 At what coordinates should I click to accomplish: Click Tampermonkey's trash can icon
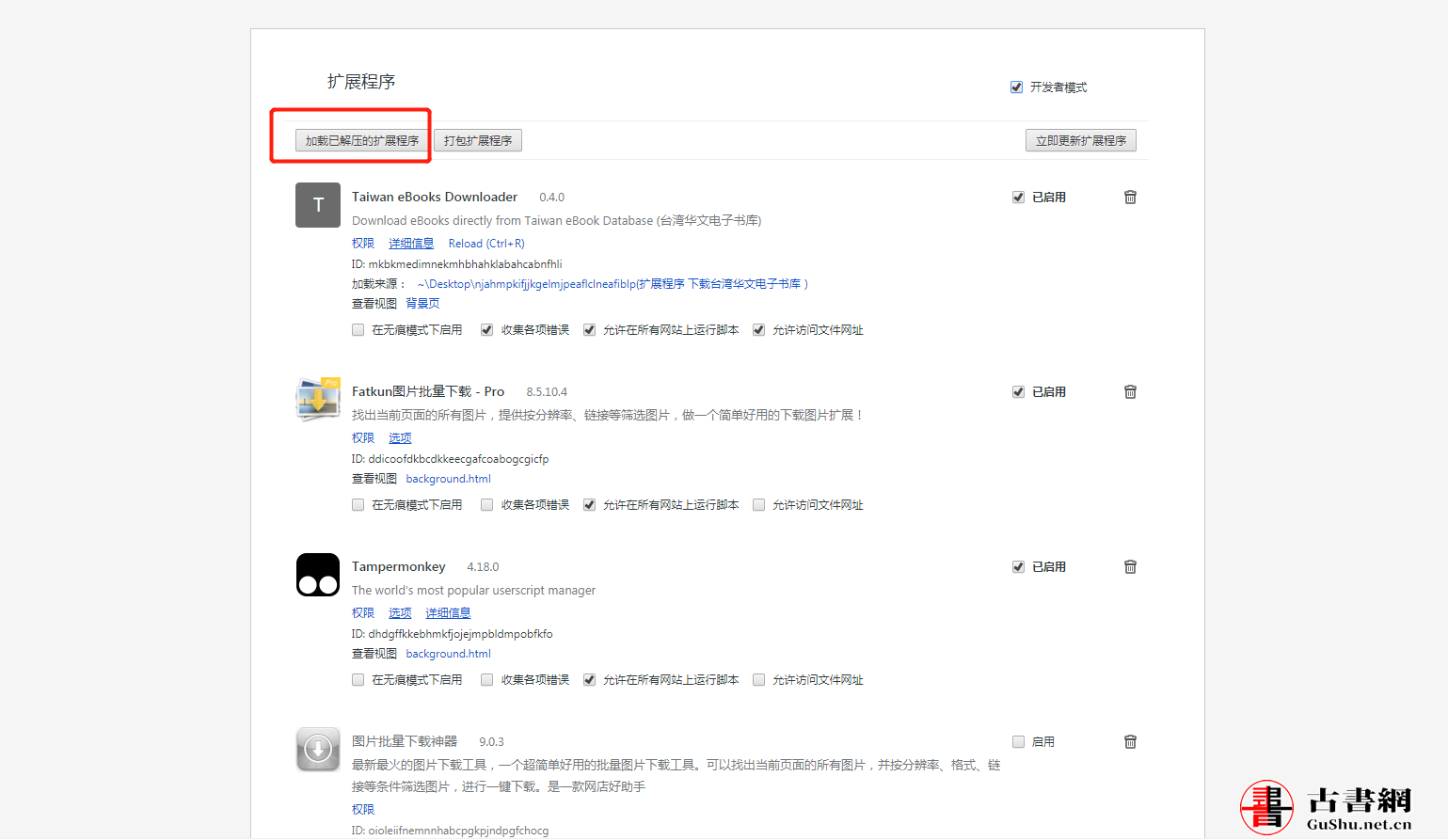coord(1130,566)
